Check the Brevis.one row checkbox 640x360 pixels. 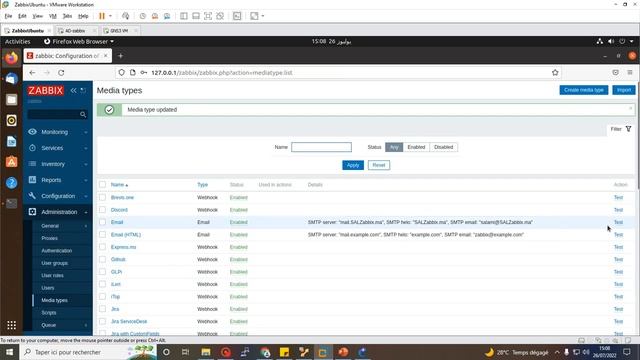click(102, 198)
